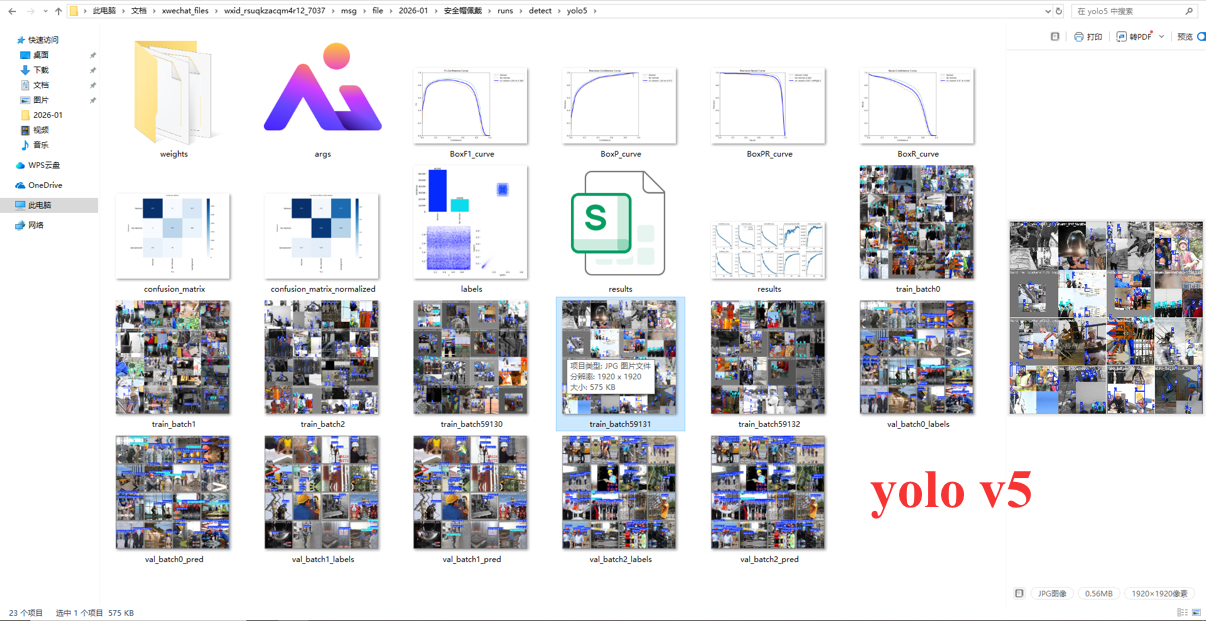Go up one folder level
The image size is (1206, 621).
pos(58,11)
